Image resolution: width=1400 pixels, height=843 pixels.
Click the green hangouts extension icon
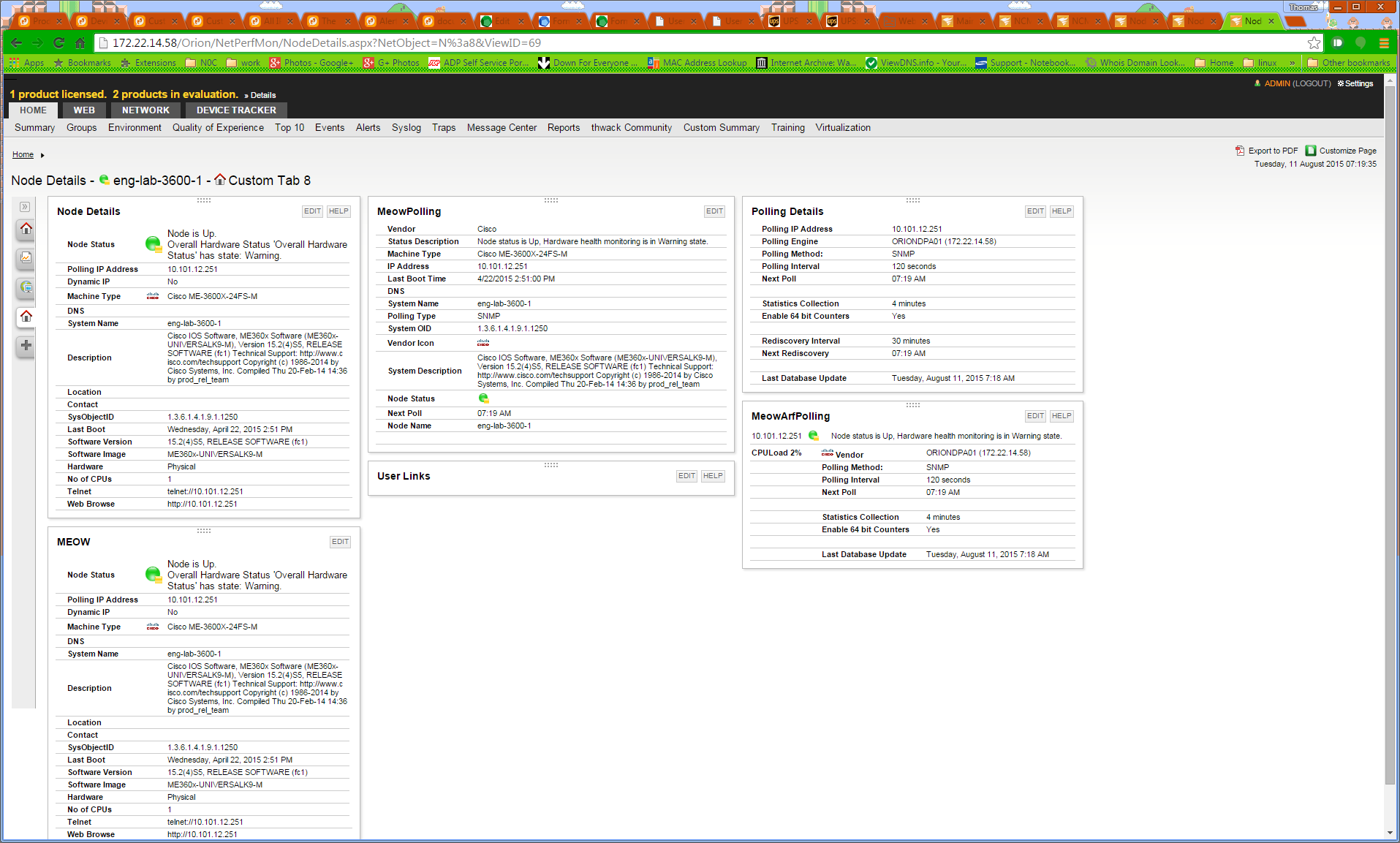(x=1361, y=43)
